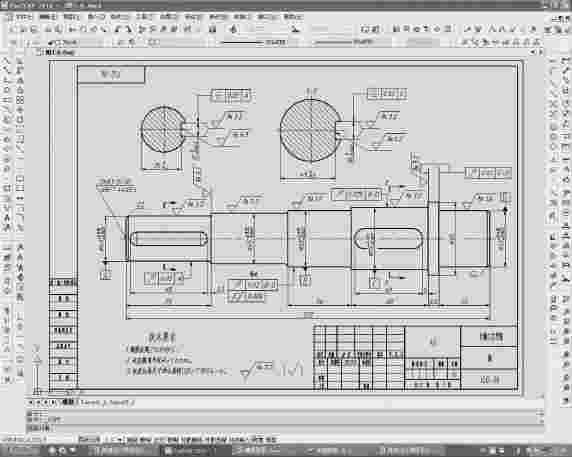Select the Mirror modify tool

(x=20, y=81)
